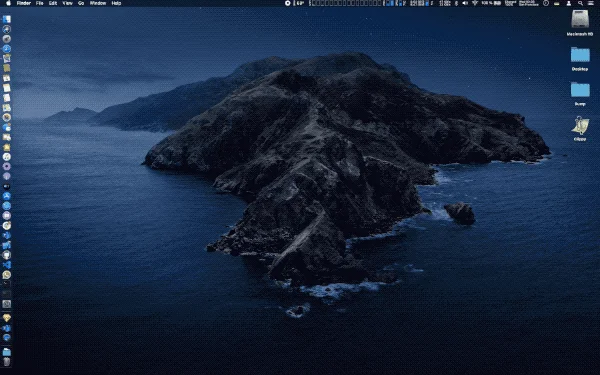Viewport: 600px width, 375px height.
Task: Select the Macintosh HD drive icon
Action: tap(580, 19)
